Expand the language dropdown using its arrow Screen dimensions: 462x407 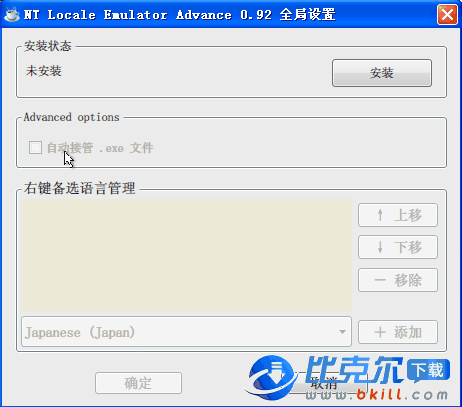coord(342,332)
